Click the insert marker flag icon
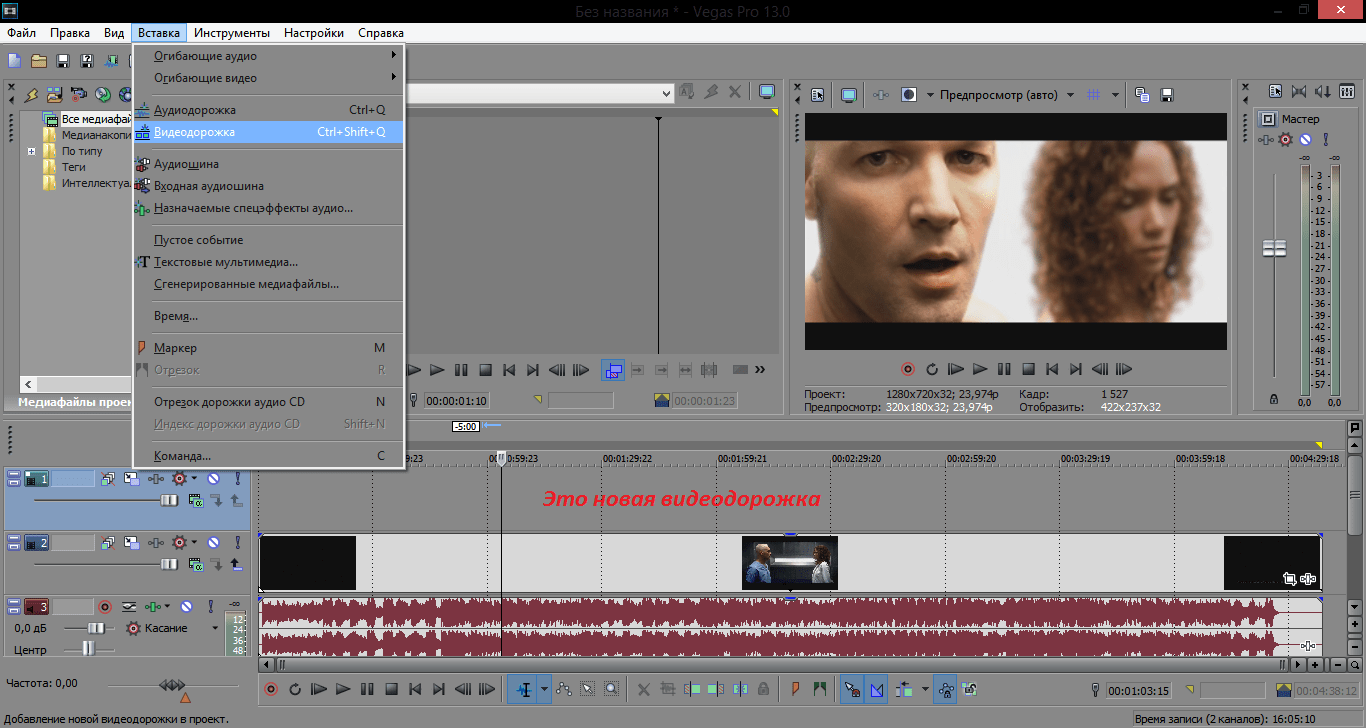Screen dimensions: 1366x728 click(795, 689)
